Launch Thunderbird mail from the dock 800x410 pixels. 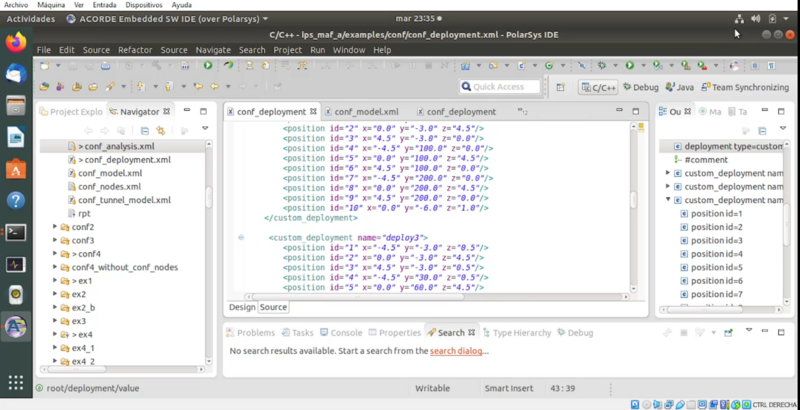(16, 74)
